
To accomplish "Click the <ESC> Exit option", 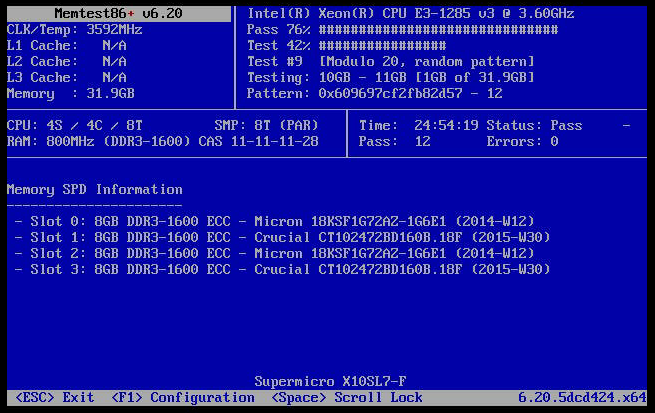I will (x=55, y=398).
